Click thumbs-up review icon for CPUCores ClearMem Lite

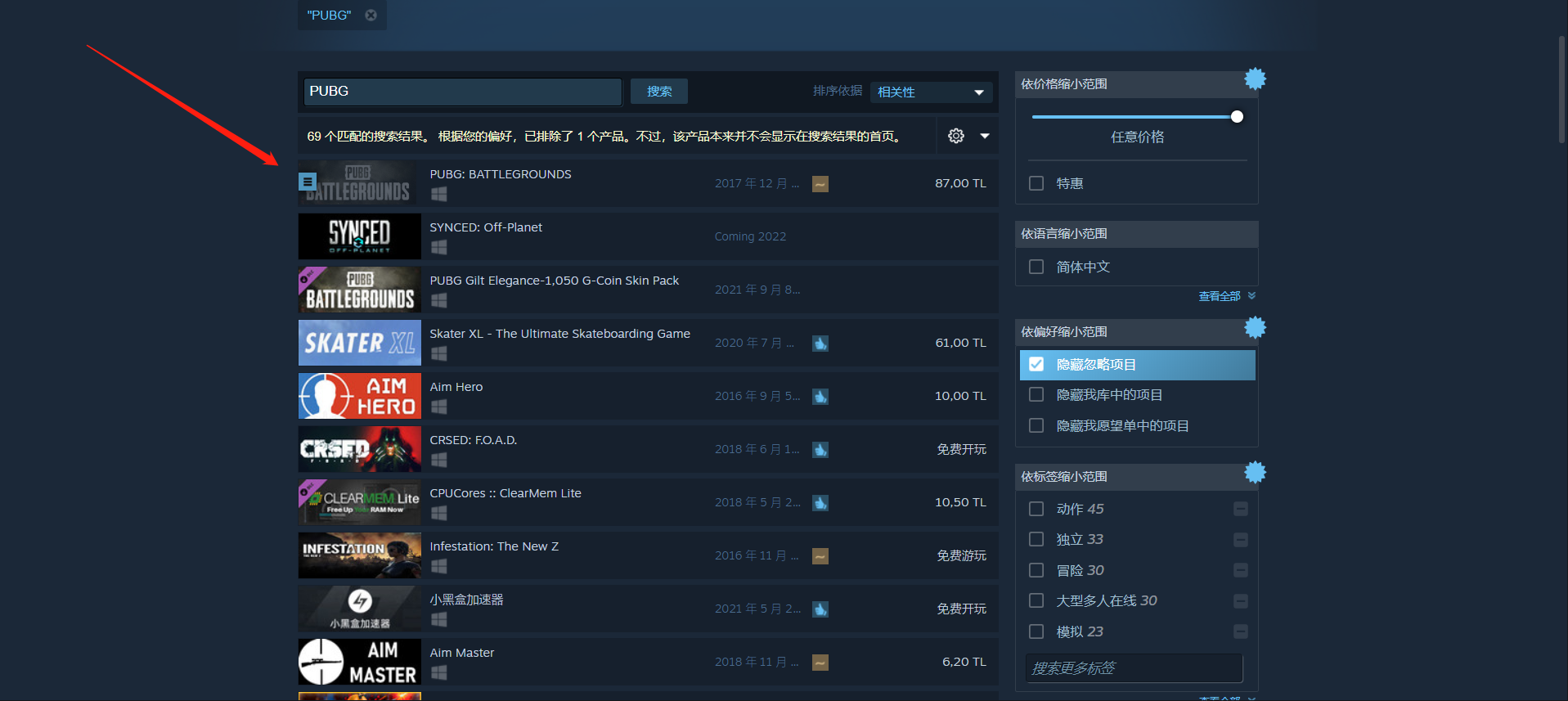pos(820,503)
